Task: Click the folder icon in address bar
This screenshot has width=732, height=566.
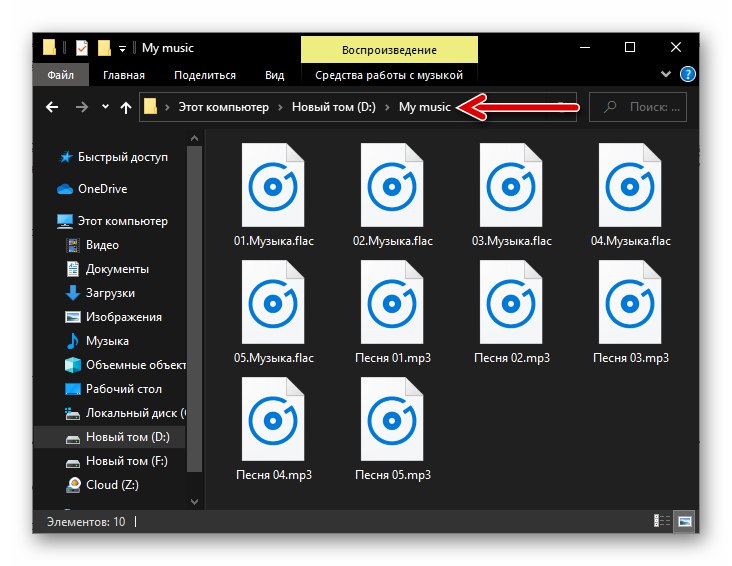Action: (150, 106)
